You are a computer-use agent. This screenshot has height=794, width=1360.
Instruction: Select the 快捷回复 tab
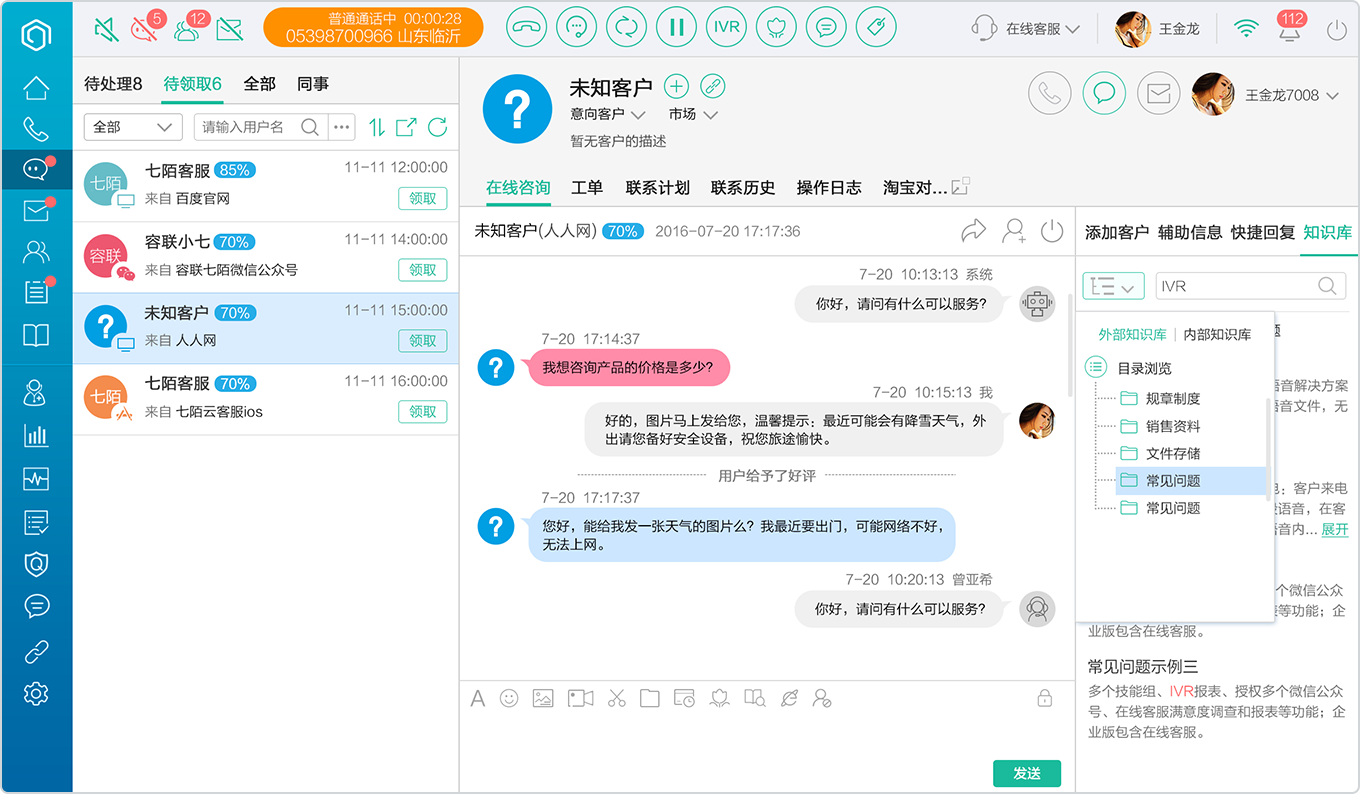1263,232
